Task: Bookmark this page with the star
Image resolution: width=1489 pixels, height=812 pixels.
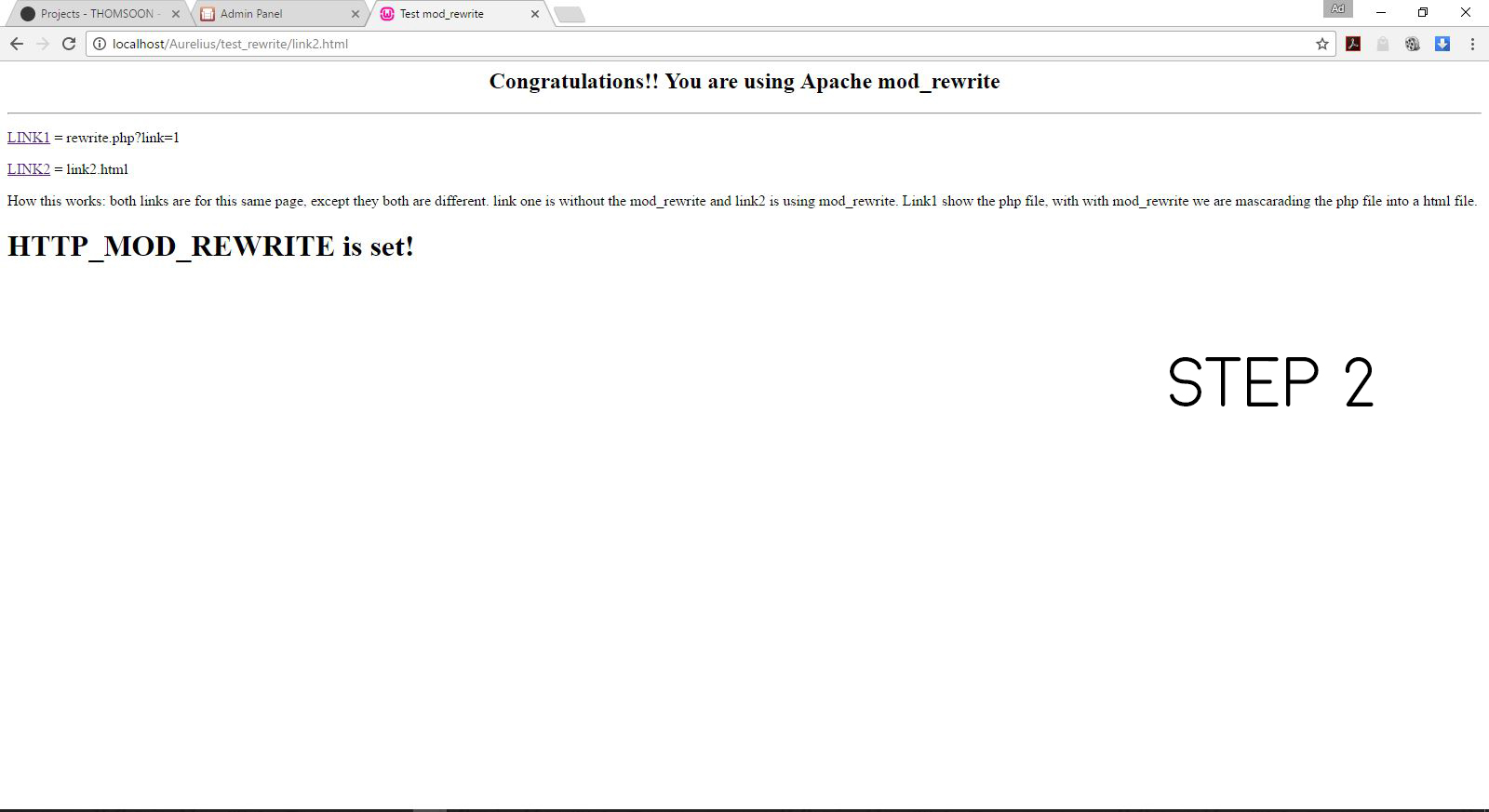Action: coord(1321,44)
